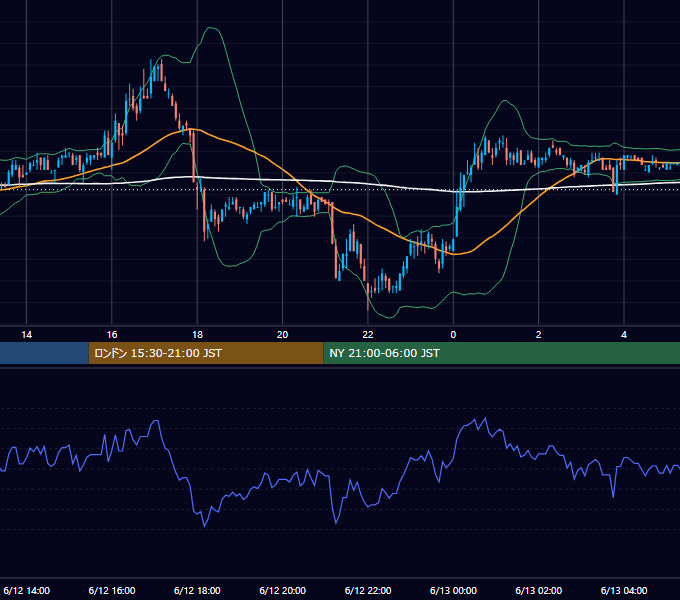Select the London 15:30-21:00 JST session bar
680x600 pixels.
click(206, 353)
